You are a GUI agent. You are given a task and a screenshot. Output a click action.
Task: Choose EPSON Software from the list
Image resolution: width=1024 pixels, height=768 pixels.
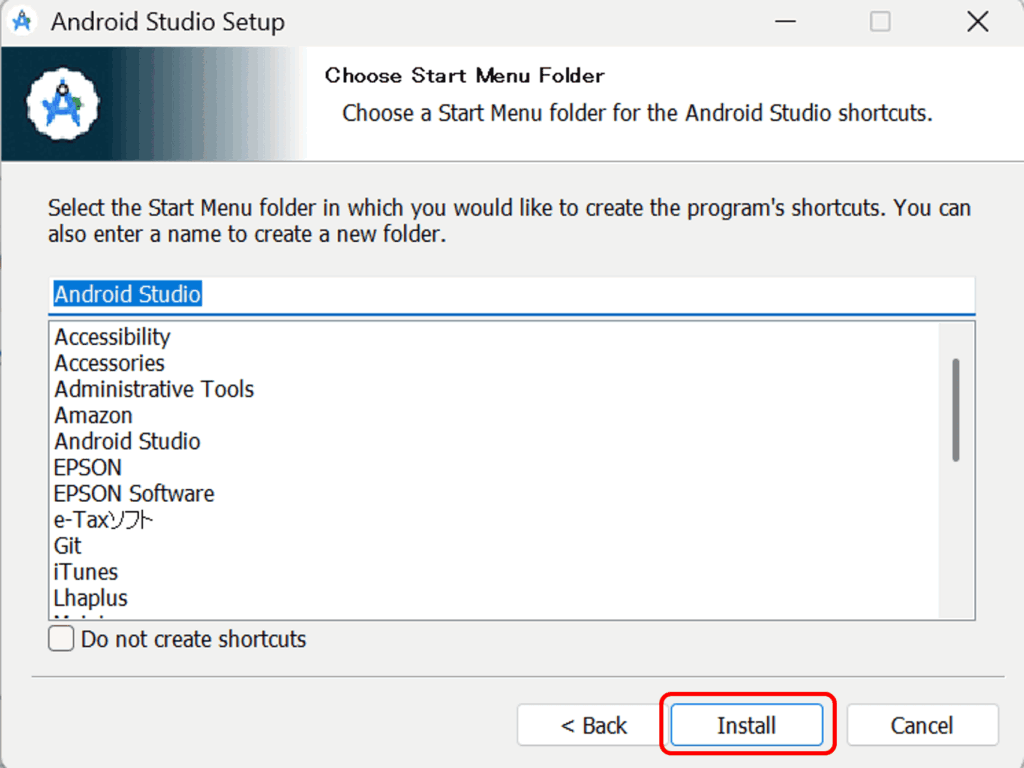pos(134,494)
